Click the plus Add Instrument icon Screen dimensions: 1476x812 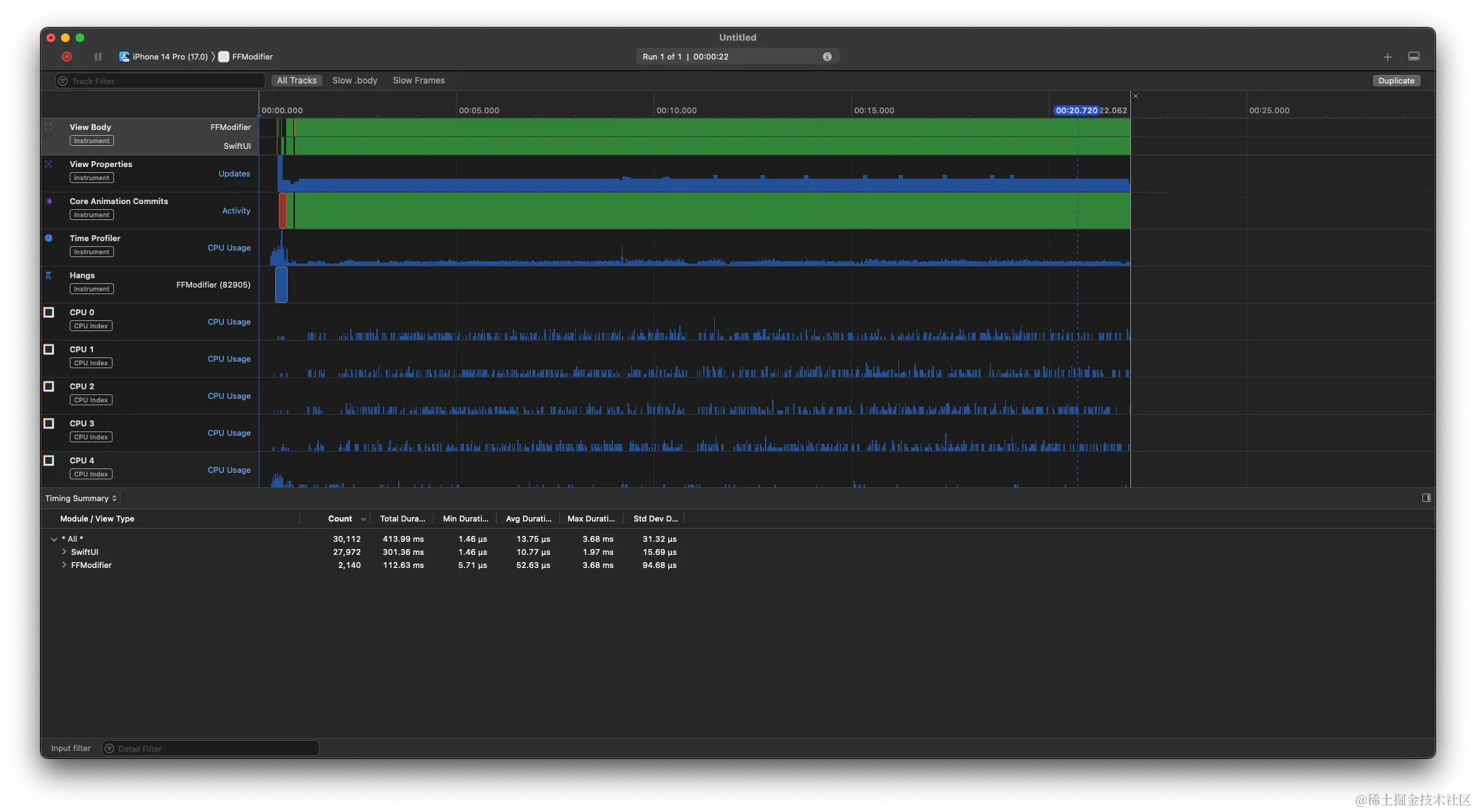[1387, 57]
